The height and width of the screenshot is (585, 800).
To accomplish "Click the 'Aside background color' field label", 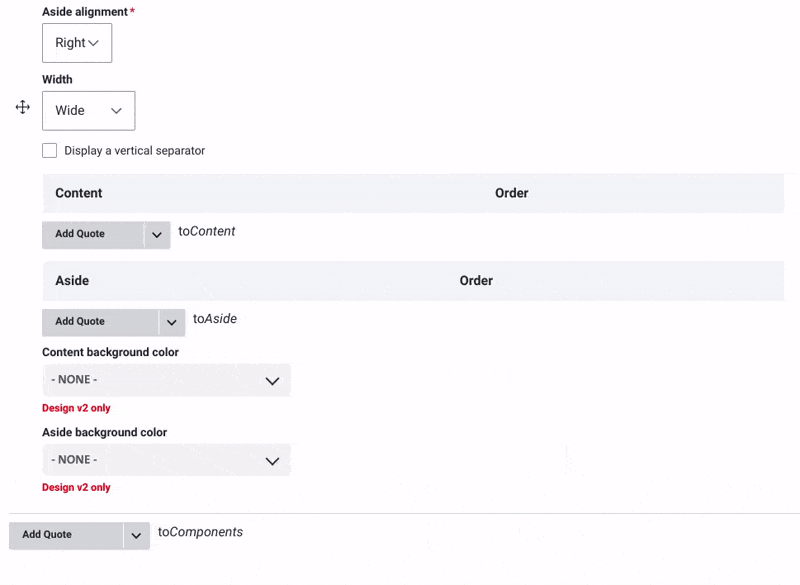I will [x=104, y=432].
